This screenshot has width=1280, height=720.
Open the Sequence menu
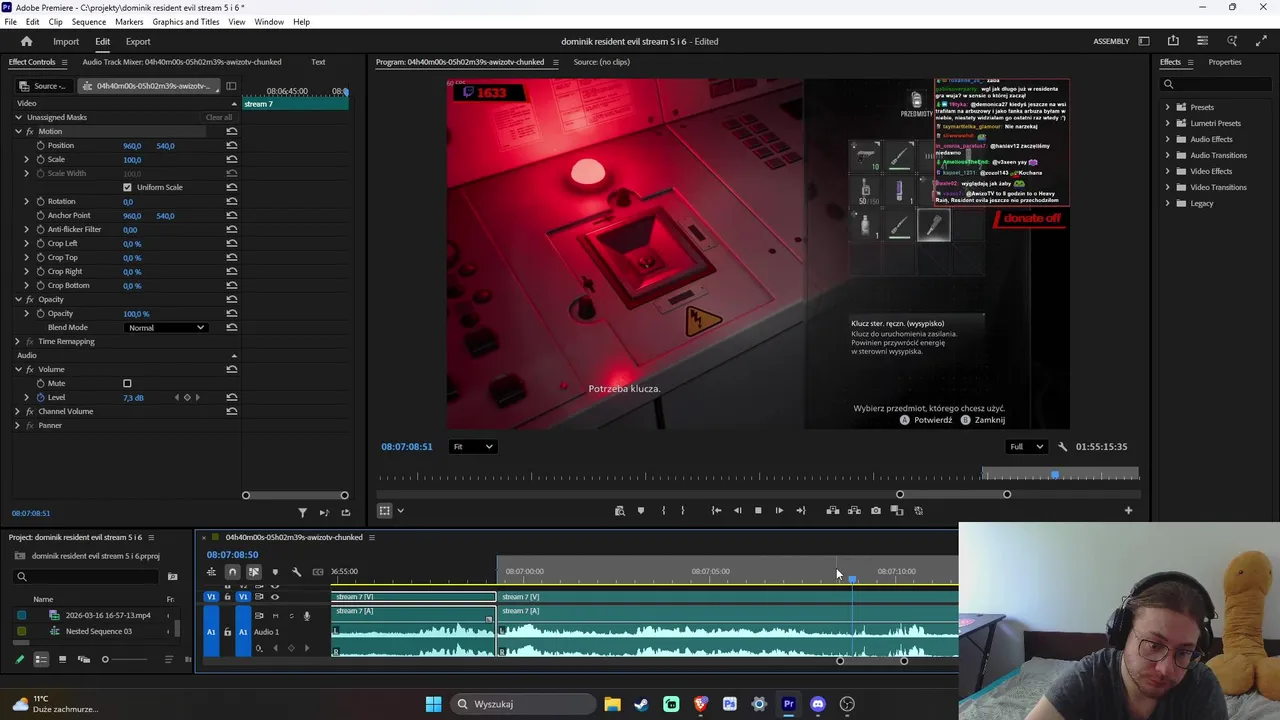[89, 22]
